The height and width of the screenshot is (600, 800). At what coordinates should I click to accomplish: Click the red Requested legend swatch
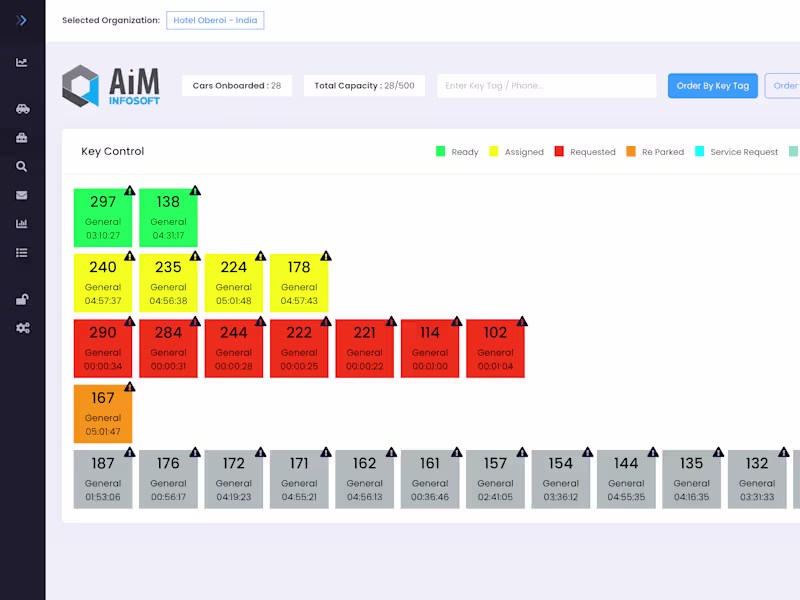pos(559,151)
